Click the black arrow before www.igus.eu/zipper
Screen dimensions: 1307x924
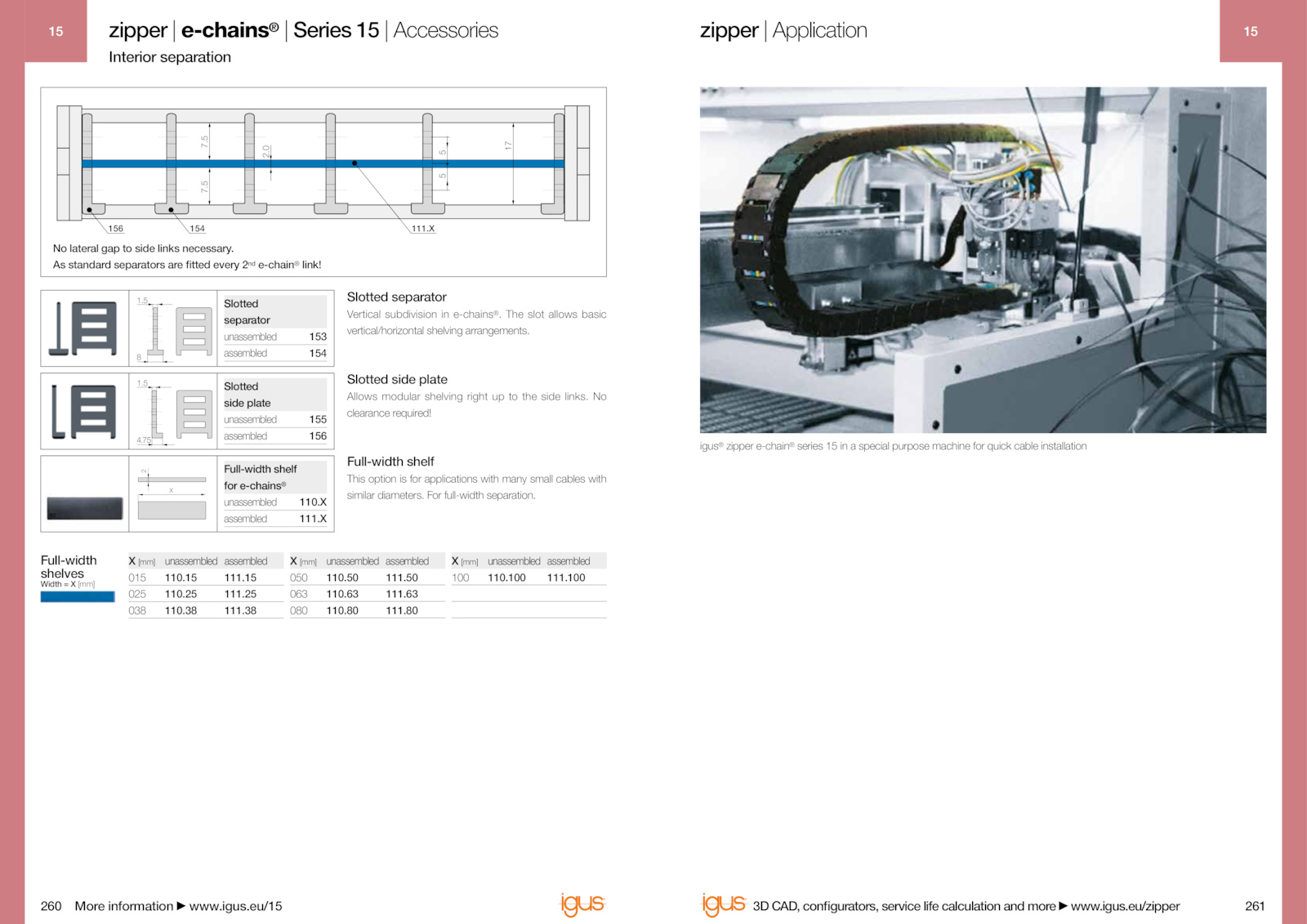[x=1063, y=906]
